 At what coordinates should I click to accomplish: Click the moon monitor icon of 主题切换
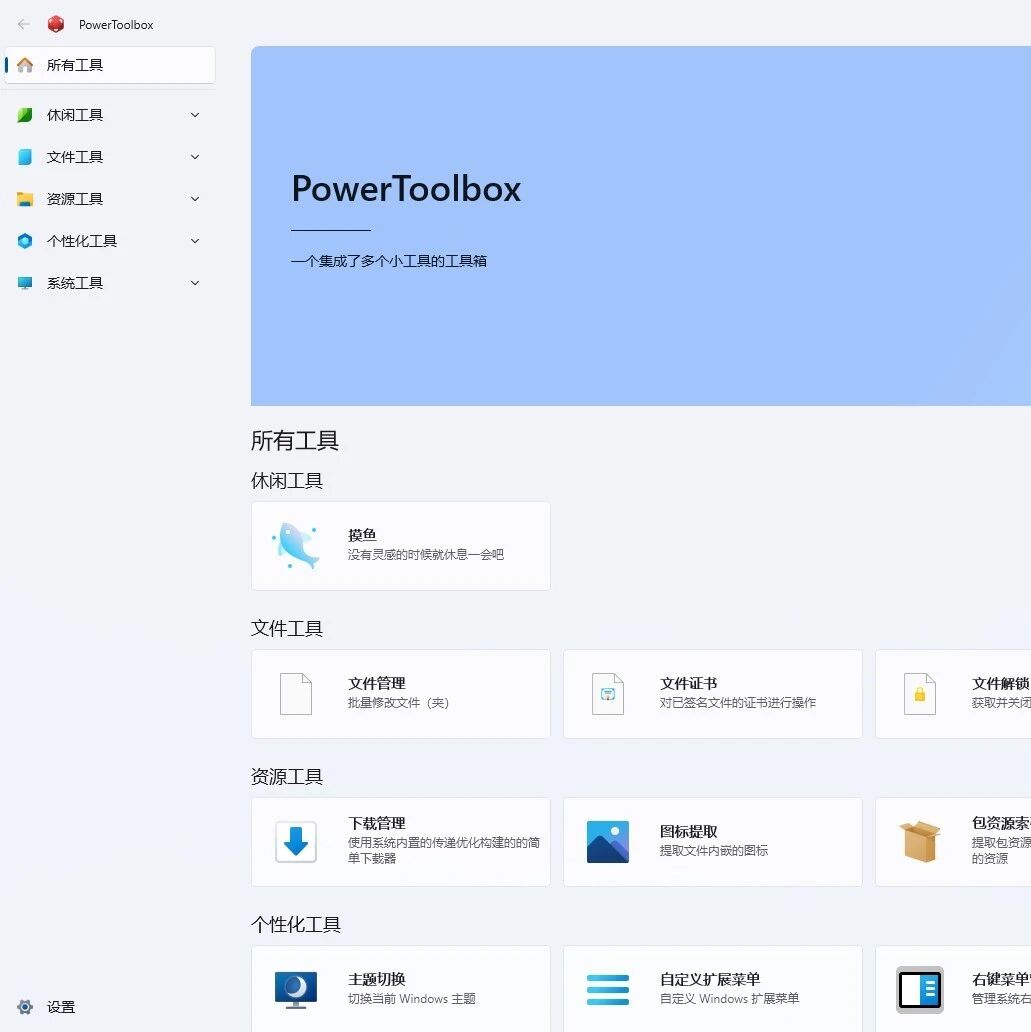point(296,989)
